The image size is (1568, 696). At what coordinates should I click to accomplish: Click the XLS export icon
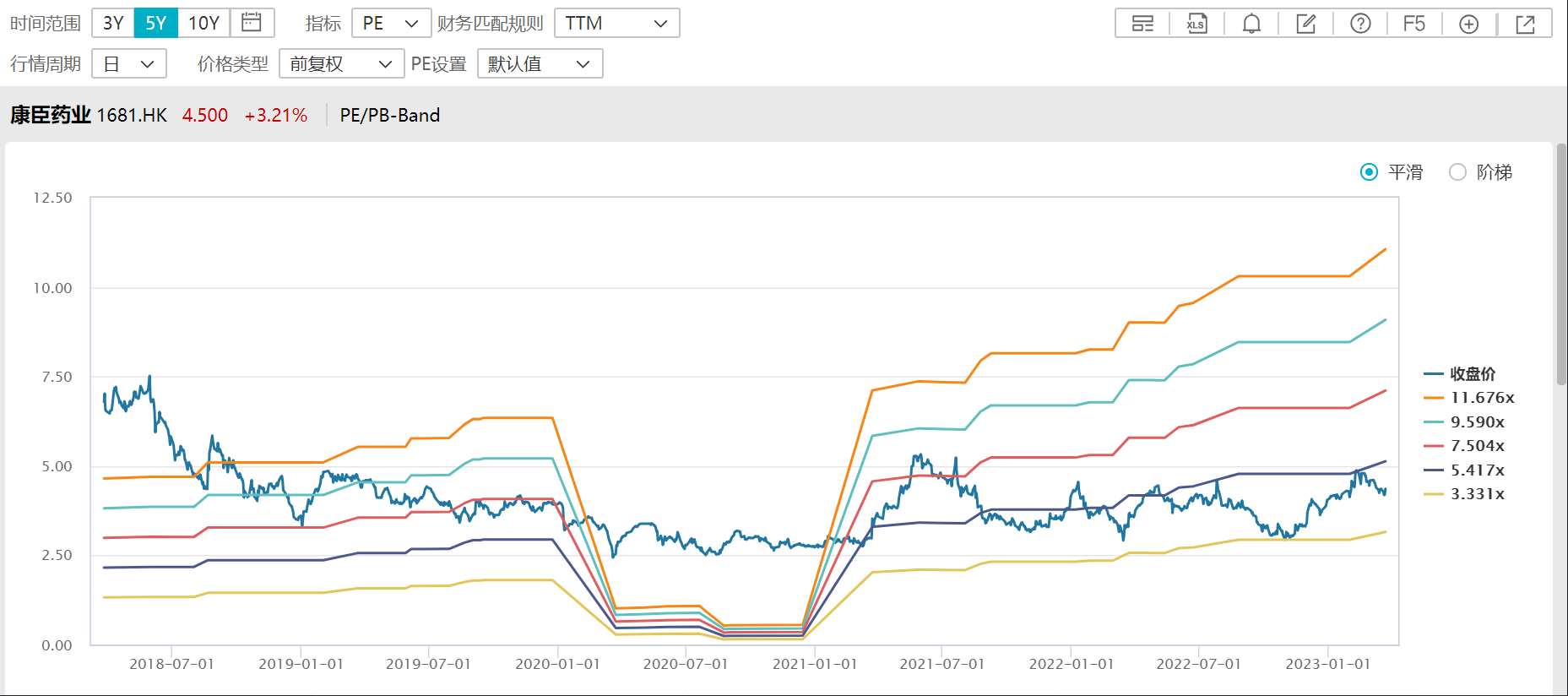click(1196, 24)
